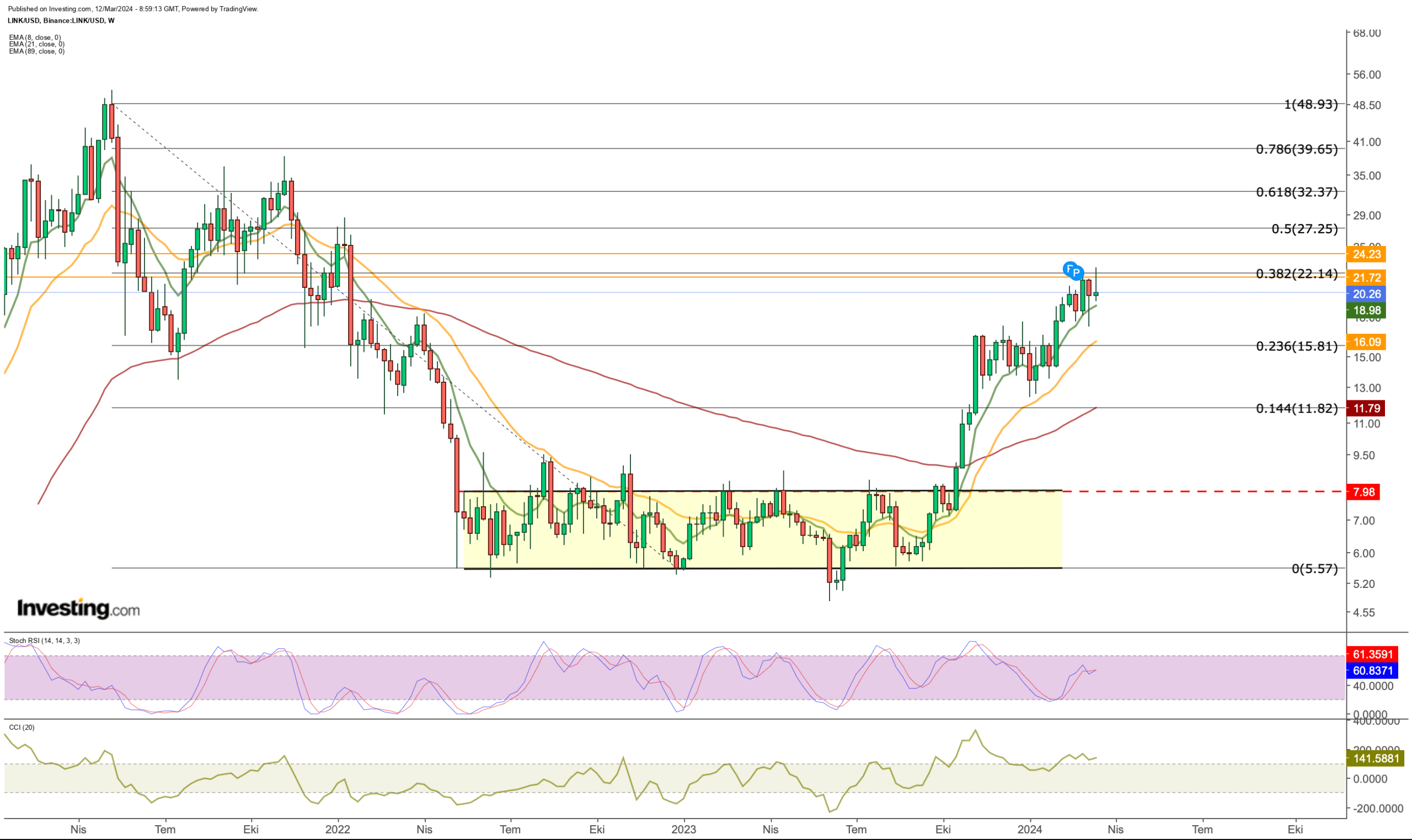Click the 24.23 orange price tag

pos(1367,254)
